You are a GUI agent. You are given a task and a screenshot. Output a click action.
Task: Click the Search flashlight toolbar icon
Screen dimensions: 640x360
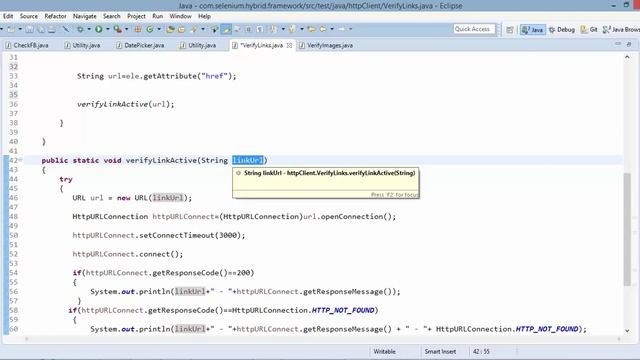pyautogui.click(x=193, y=29)
